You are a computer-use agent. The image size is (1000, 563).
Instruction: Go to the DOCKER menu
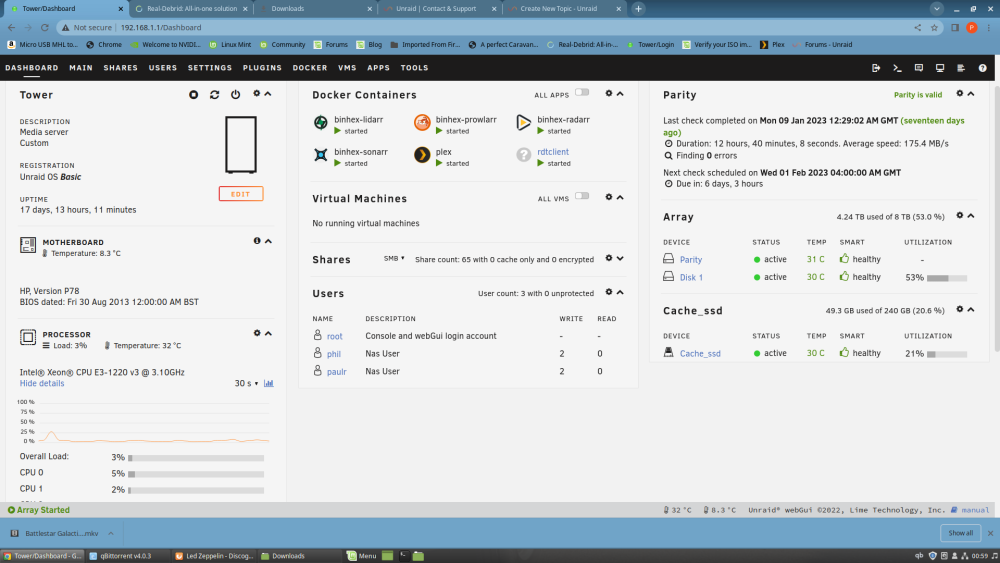tap(310, 68)
